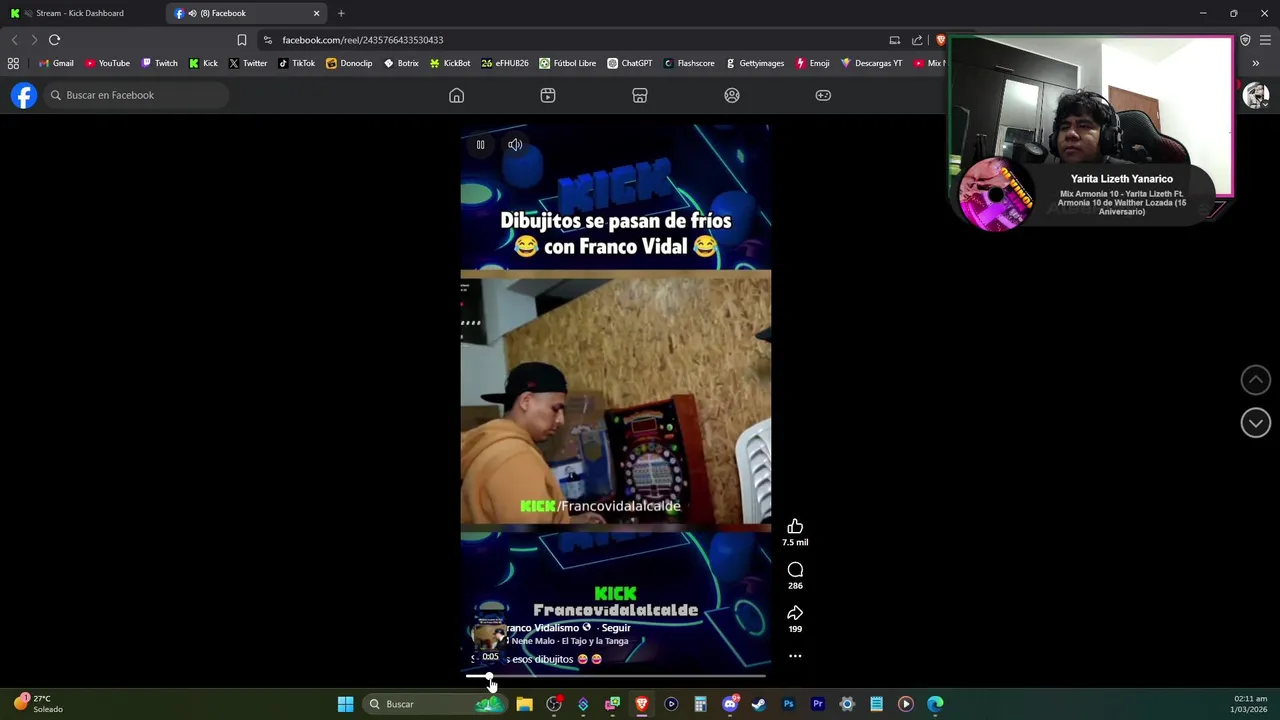Go to the next reel with down chevron

(x=1256, y=423)
